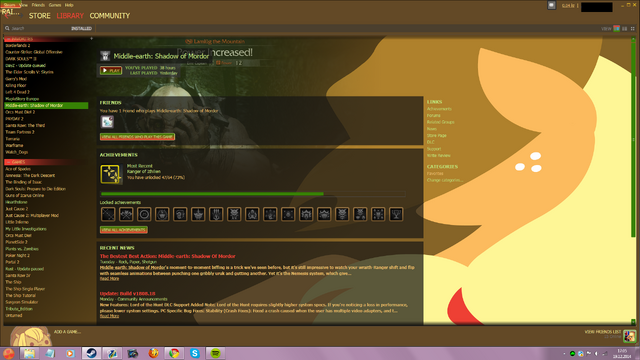Open the Steam menu in menu bar

pyautogui.click(x=9, y=5)
